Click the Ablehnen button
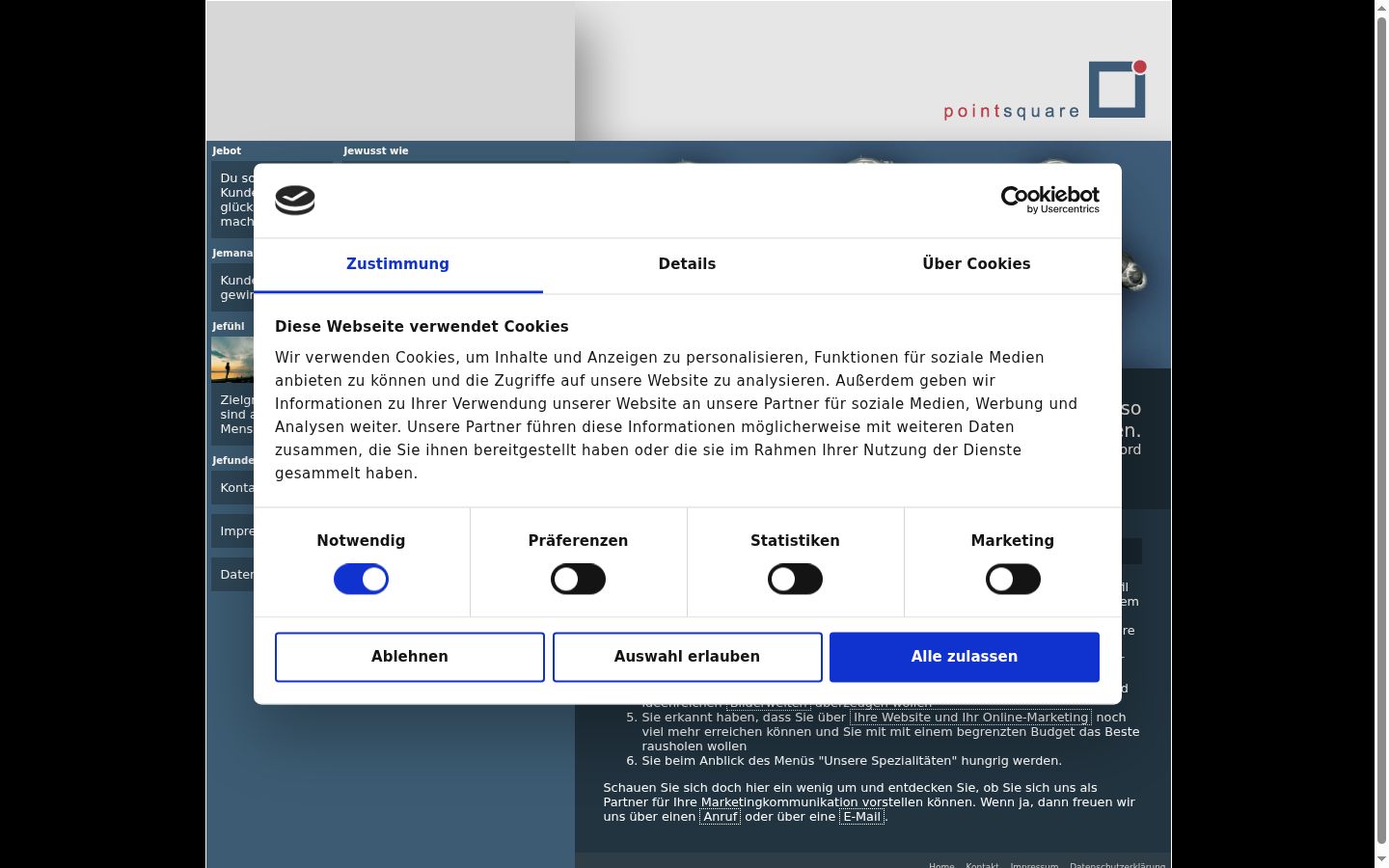 click(x=410, y=657)
